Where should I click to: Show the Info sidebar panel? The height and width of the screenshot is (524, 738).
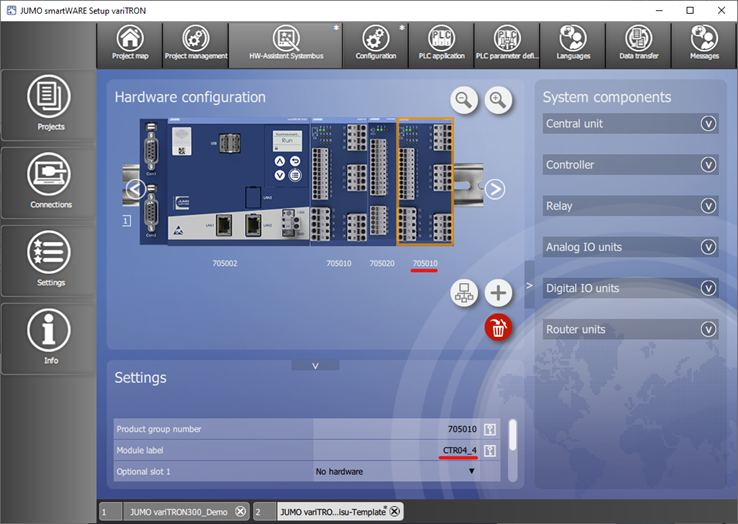[x=50, y=337]
